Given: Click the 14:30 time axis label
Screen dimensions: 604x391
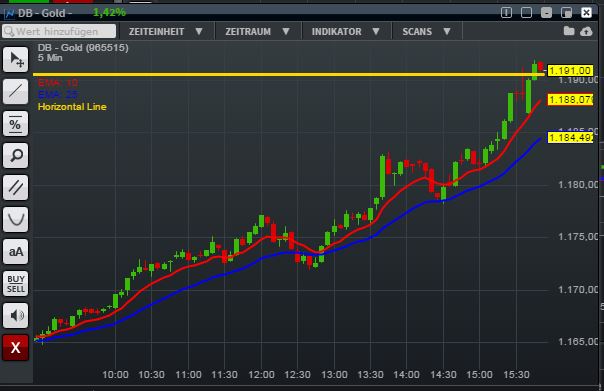Looking at the screenshot, I should point(443,374).
